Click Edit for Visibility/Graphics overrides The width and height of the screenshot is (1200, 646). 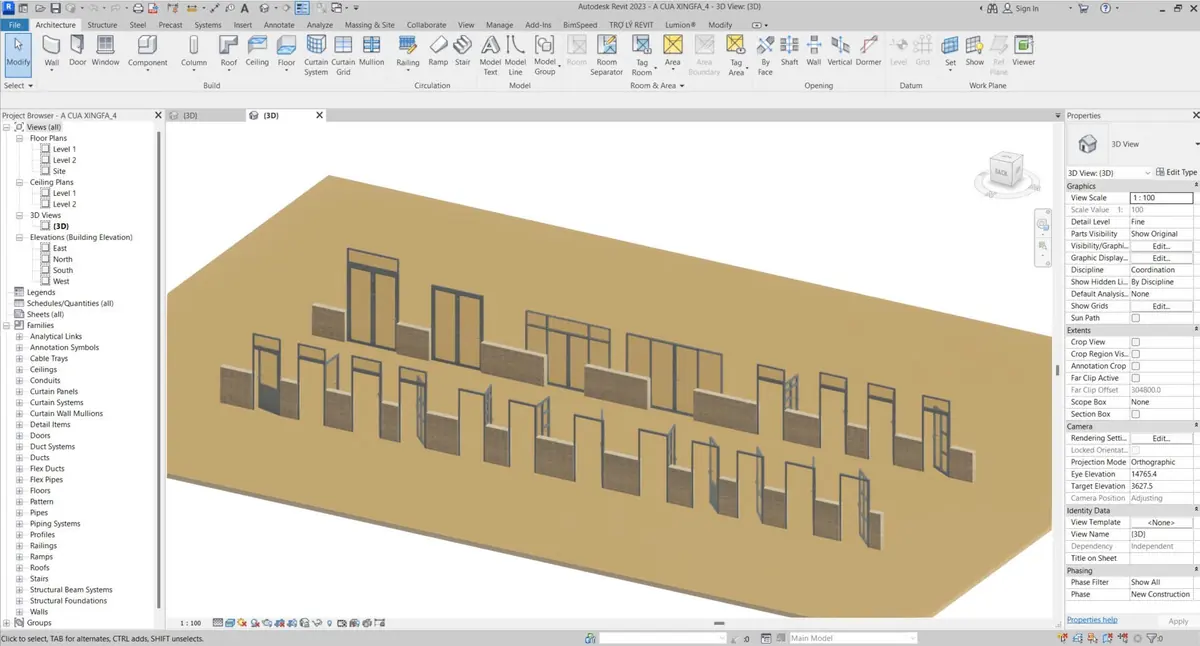[1161, 246]
